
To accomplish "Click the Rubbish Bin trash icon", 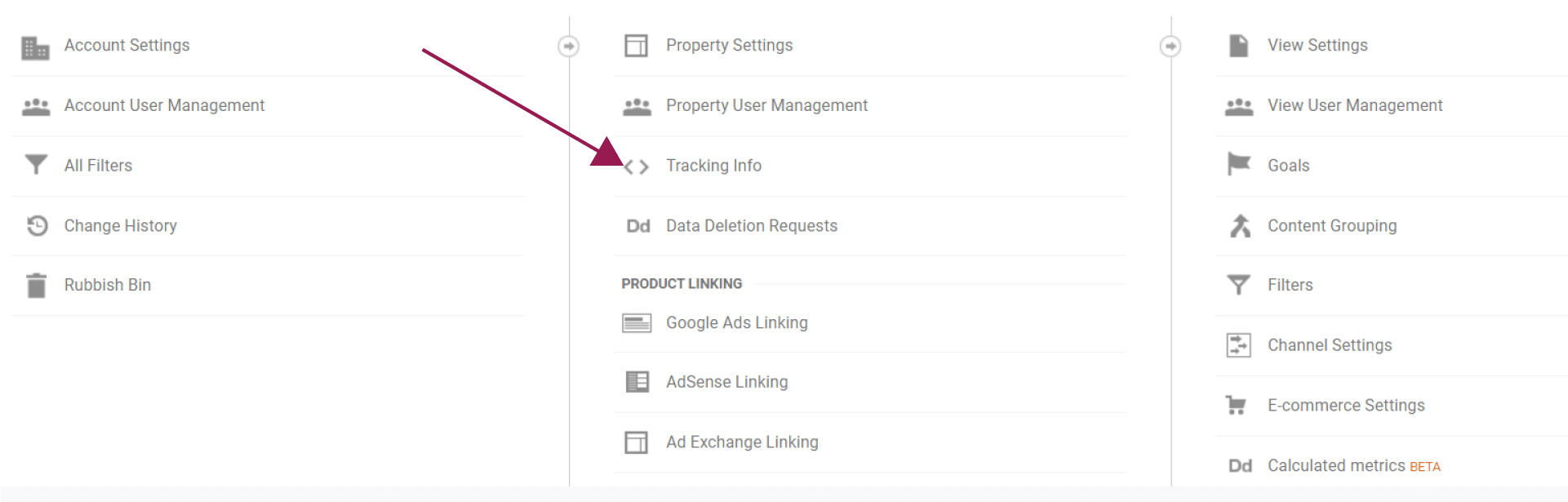I will [x=36, y=286].
